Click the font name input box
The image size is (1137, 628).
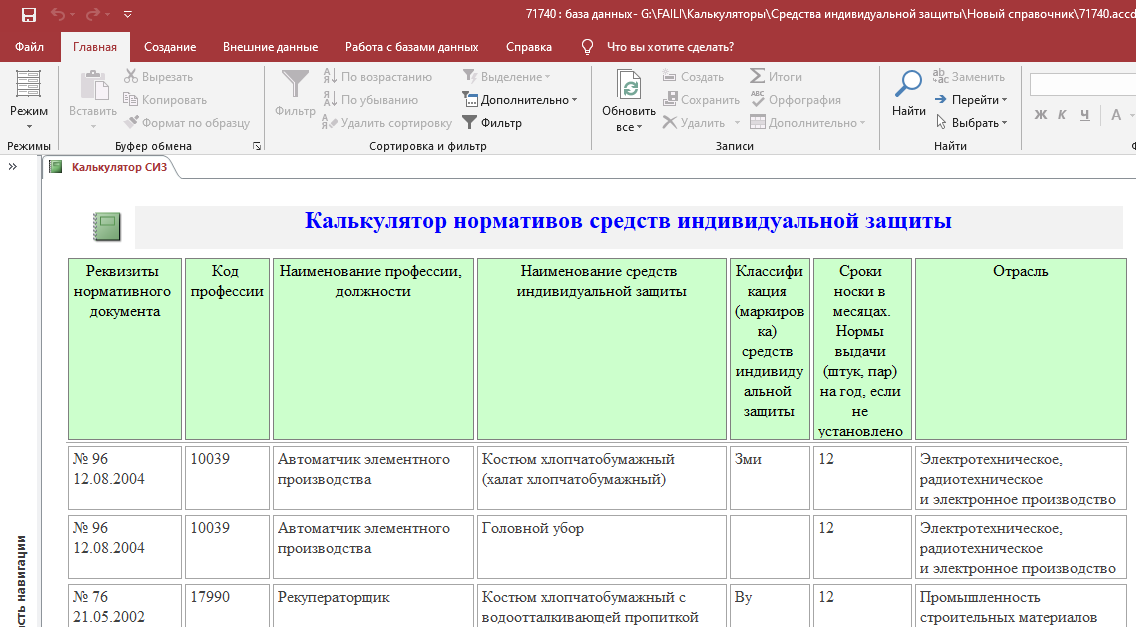click(x=1083, y=84)
